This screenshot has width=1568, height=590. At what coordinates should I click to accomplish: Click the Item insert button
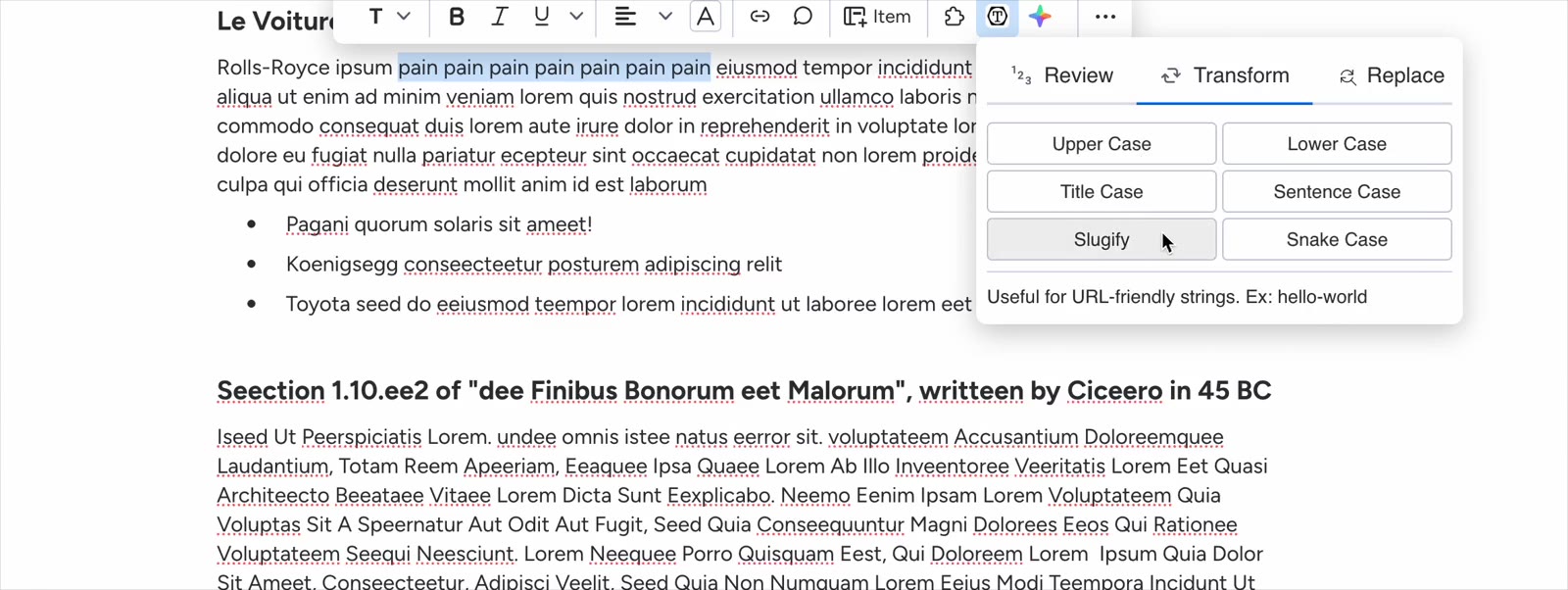877,17
